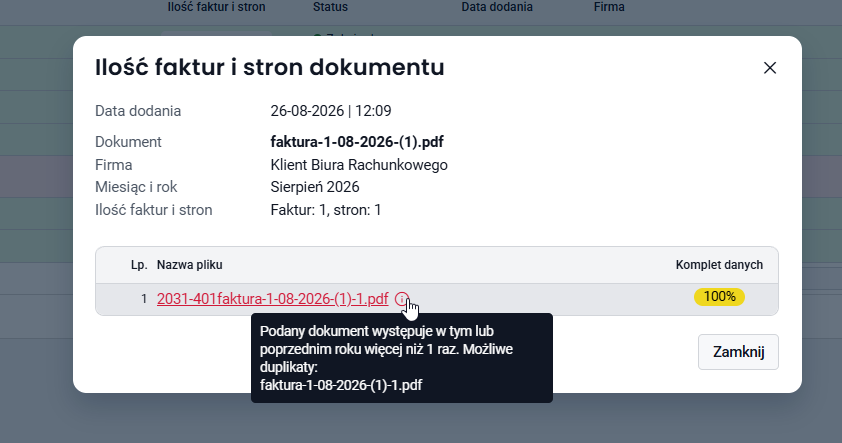Click the Lp. column header
The image size is (842, 443).
click(139, 265)
